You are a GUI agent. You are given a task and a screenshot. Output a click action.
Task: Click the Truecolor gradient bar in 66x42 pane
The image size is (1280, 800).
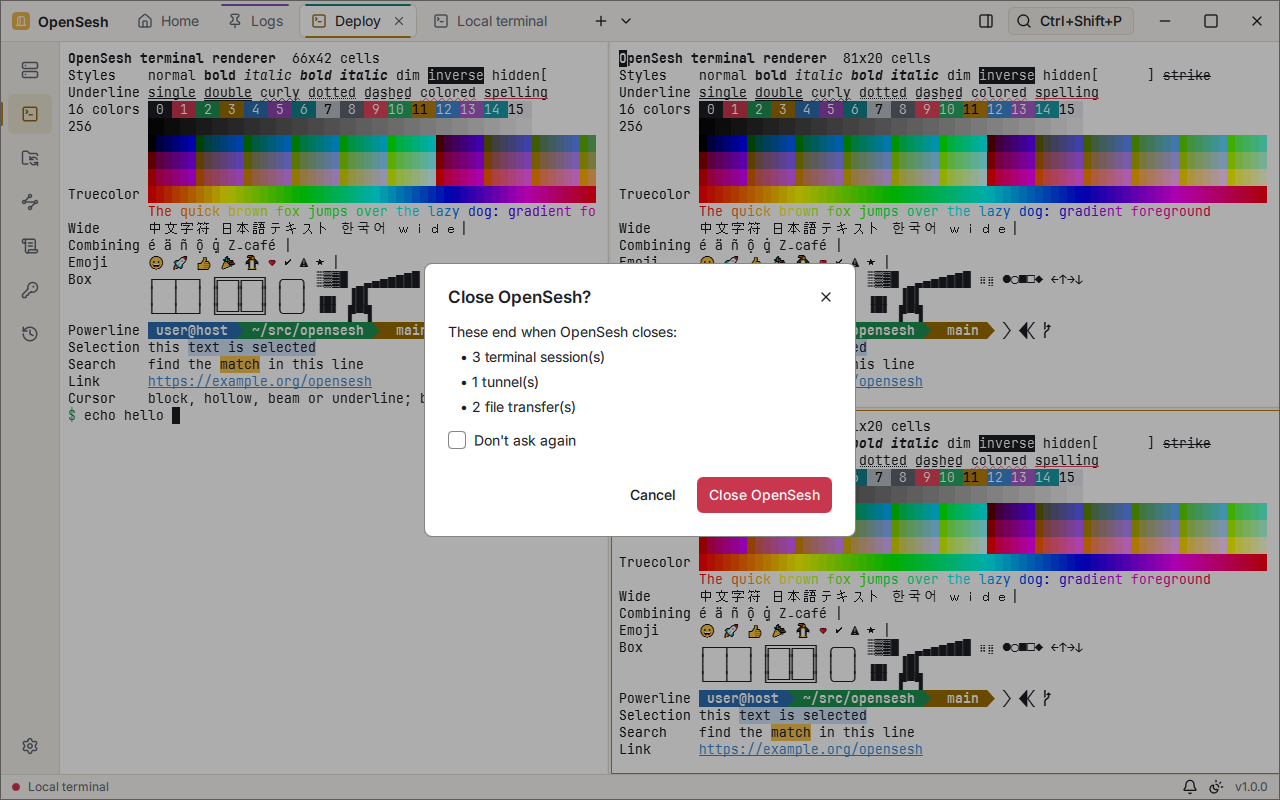pos(372,194)
